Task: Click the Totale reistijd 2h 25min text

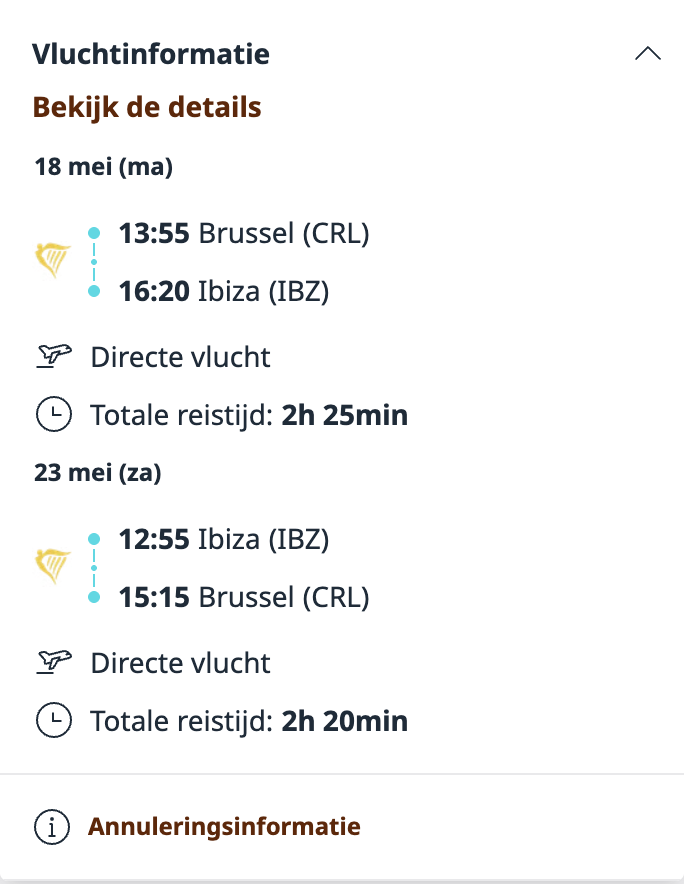Action: [x=248, y=414]
